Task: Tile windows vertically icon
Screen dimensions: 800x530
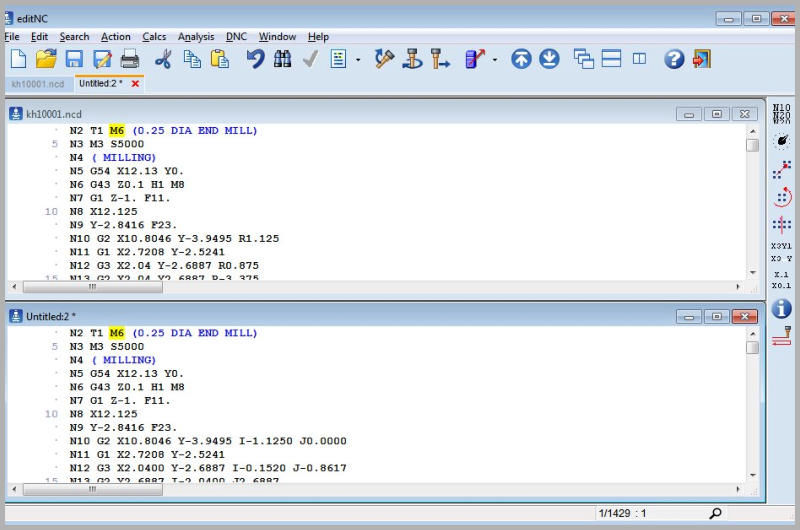Action: point(639,59)
